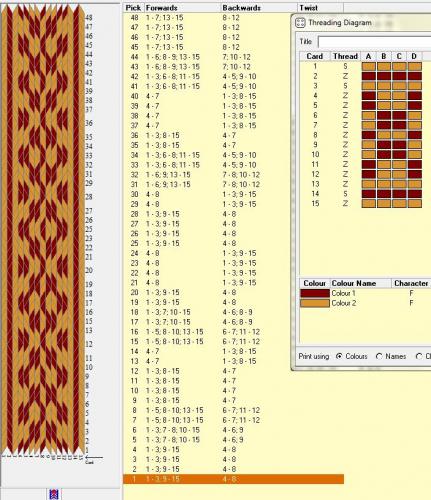Pick the dark red Colour 1 swatch
431x500 pixels.
[x=315, y=293]
